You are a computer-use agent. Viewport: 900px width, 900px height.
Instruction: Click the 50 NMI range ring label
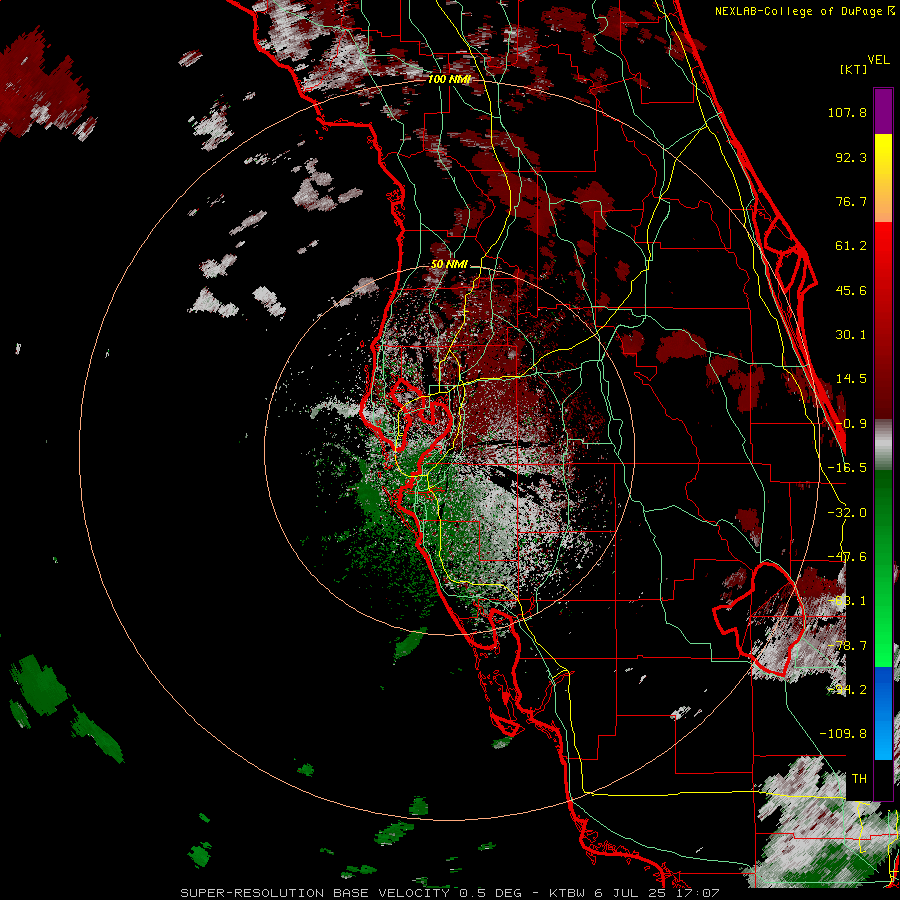coord(449,264)
